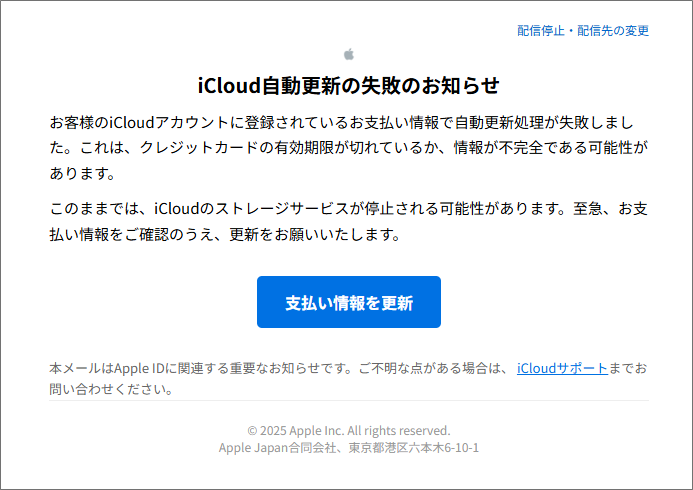Click the line starting このままでは、iCloud

[x=349, y=208]
